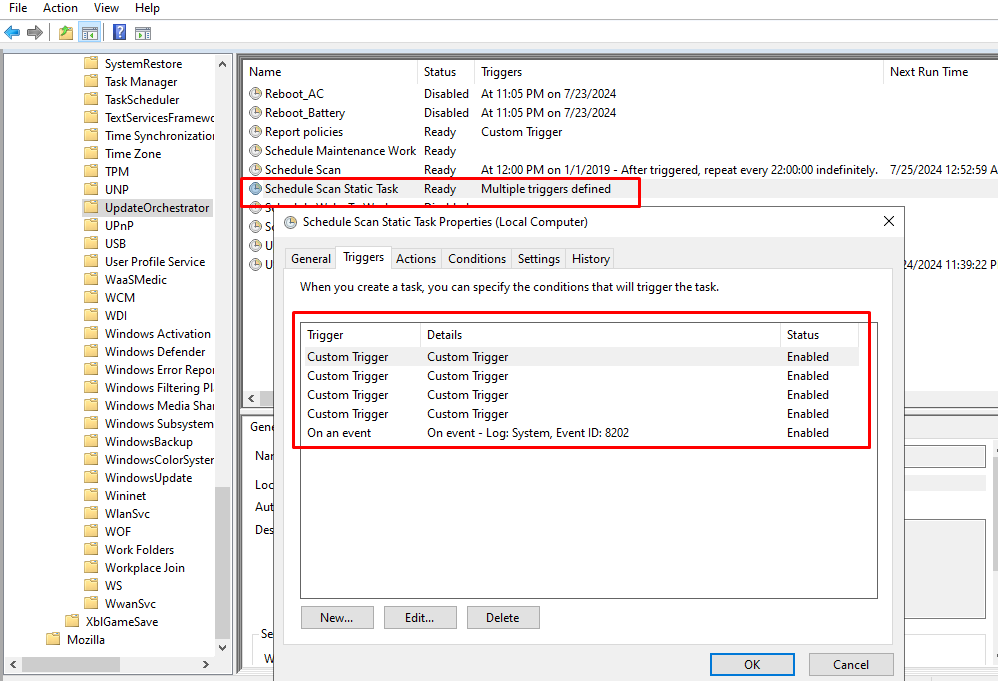Click the Edit... trigger button

(420, 617)
